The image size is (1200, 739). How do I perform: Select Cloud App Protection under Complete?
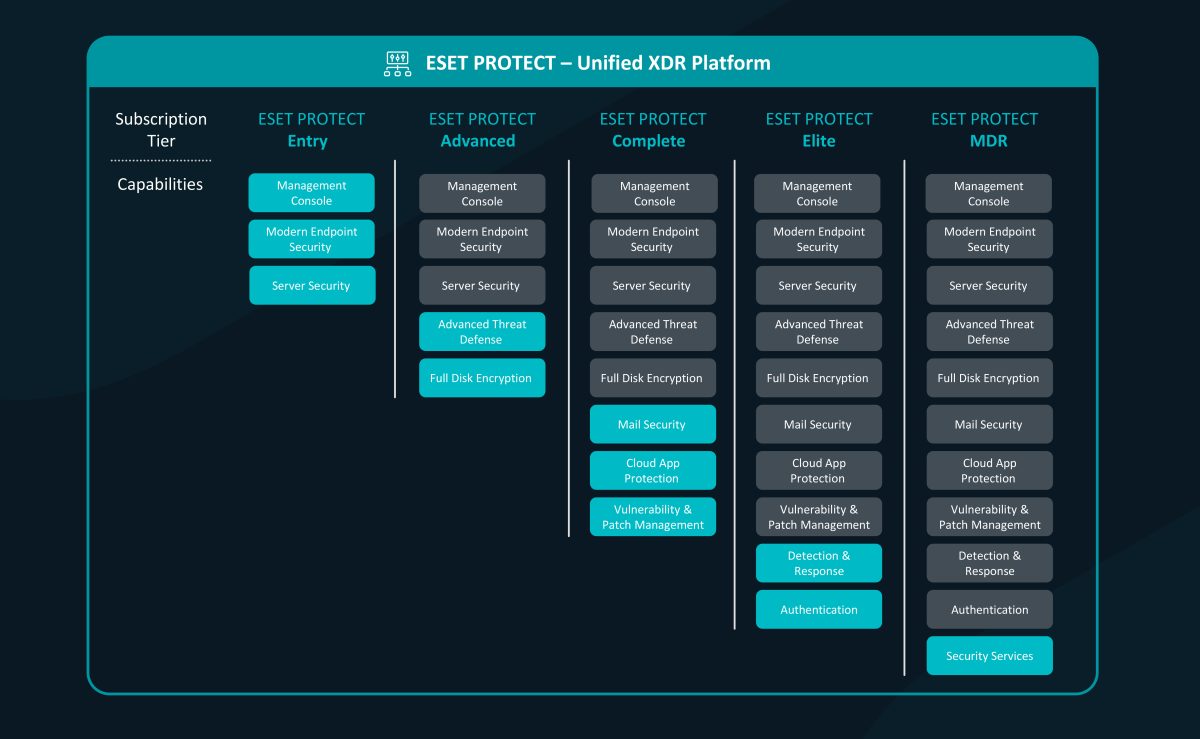pos(652,470)
